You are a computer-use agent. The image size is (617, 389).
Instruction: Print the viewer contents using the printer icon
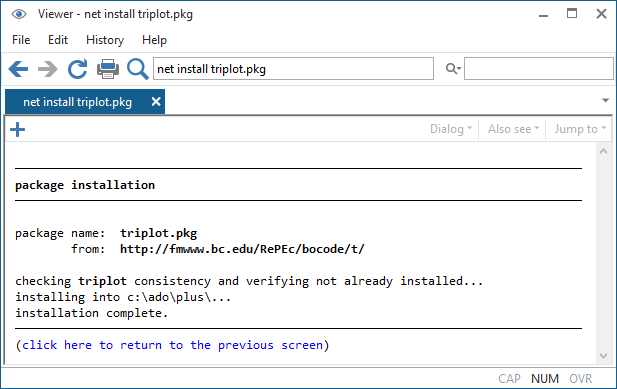(108, 69)
